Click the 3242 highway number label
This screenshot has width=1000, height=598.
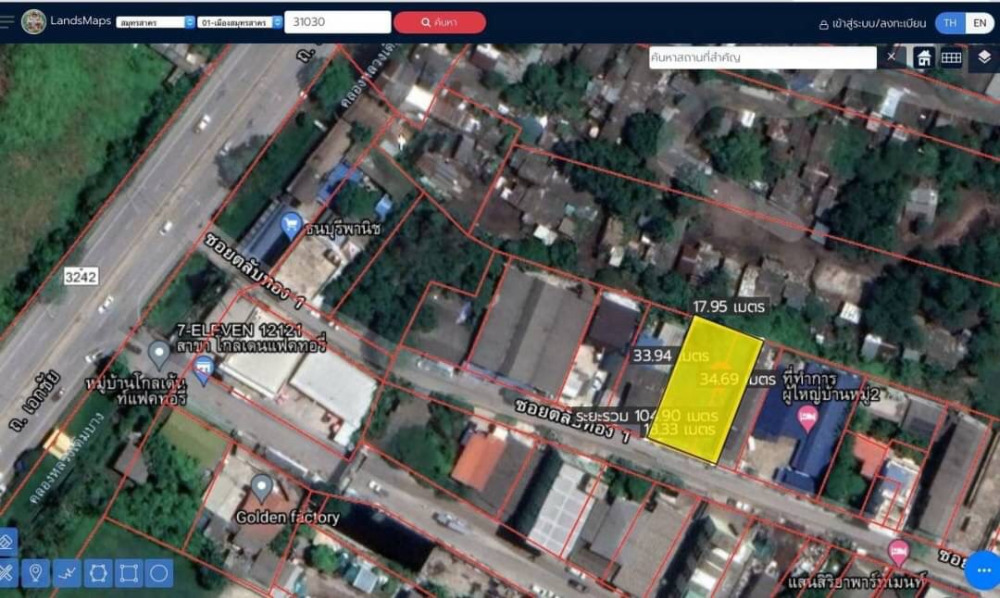(81, 277)
